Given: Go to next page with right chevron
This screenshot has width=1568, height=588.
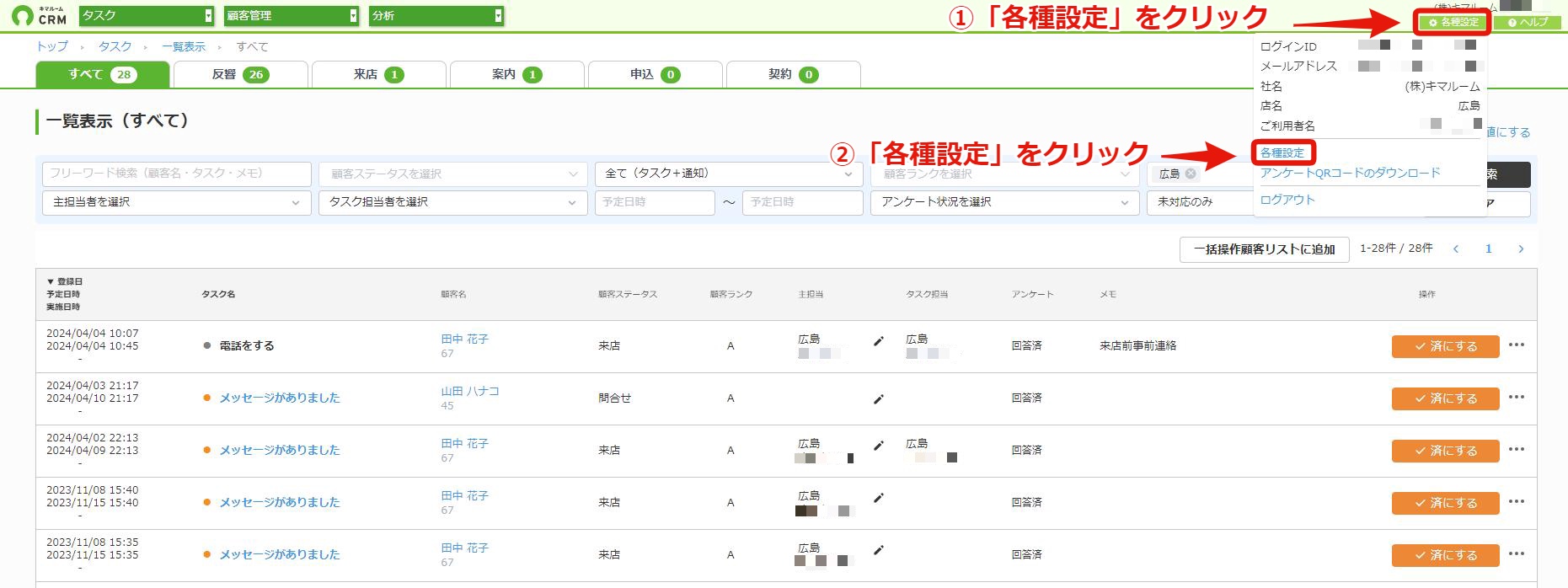Looking at the screenshot, I should click(x=1521, y=249).
